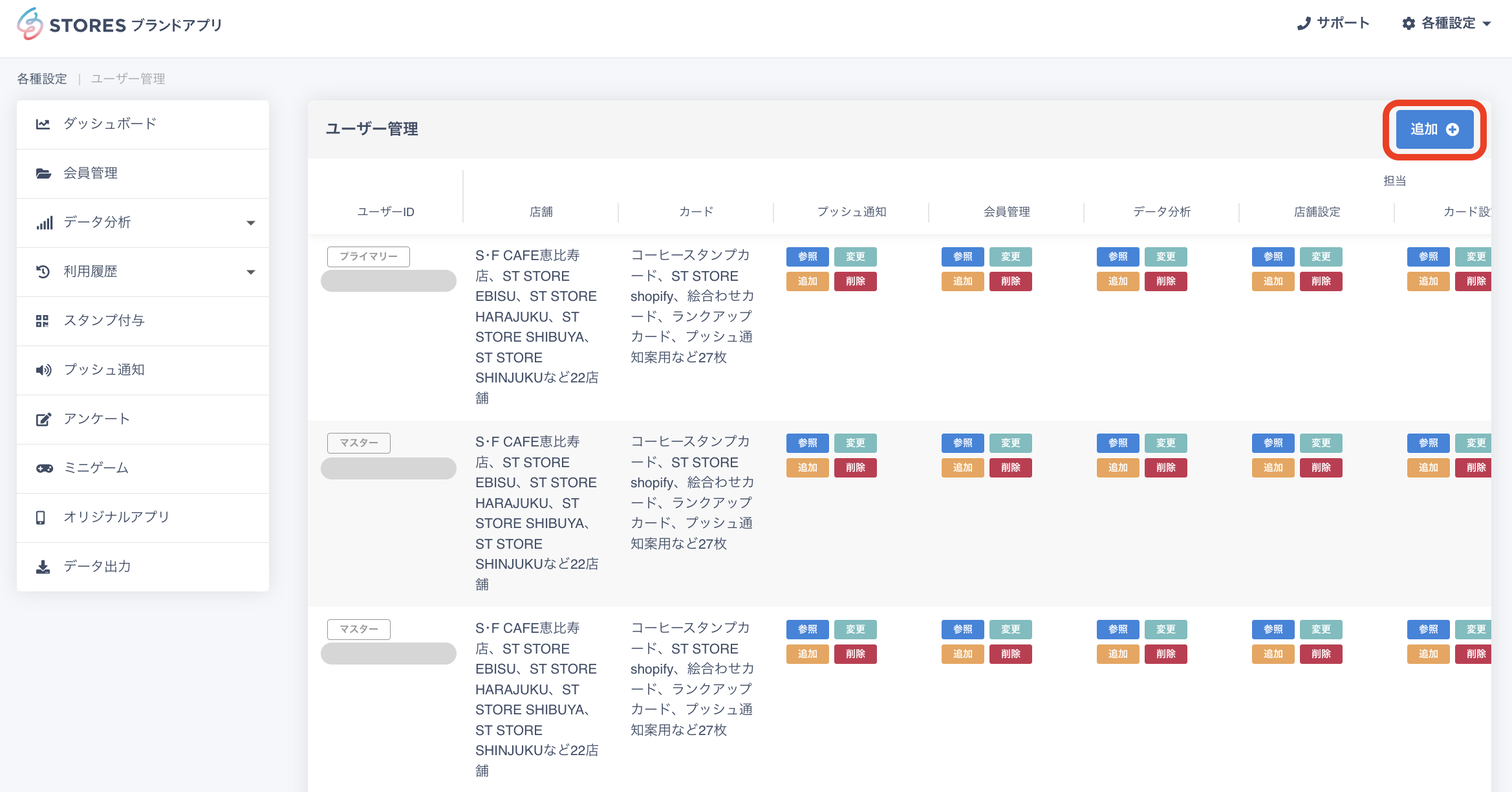The width and height of the screenshot is (1512, 792).
Task: Expand the 利用履歴 sidebar submenu arrow
Action: [251, 272]
